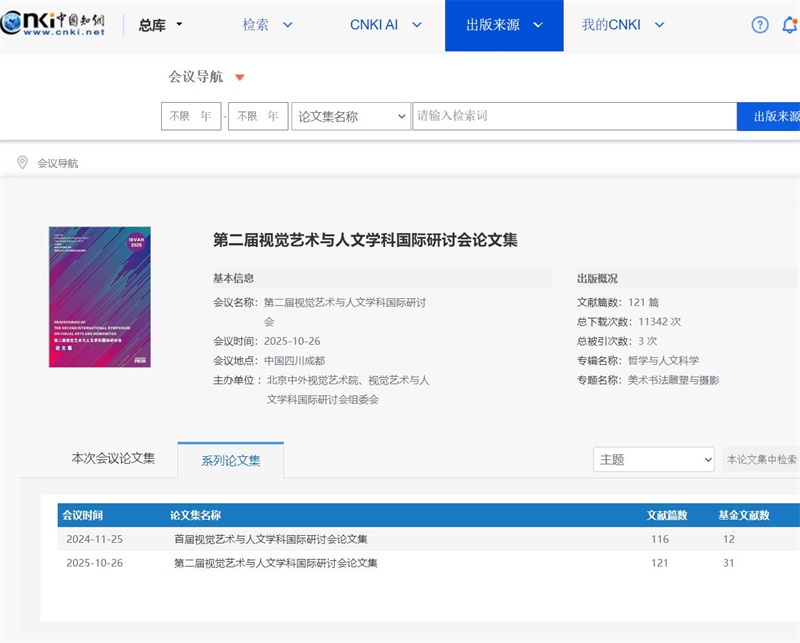Viewport: 800px width, 643px height.
Task: Click the 请输入检索词 search input field
Action: [570, 116]
